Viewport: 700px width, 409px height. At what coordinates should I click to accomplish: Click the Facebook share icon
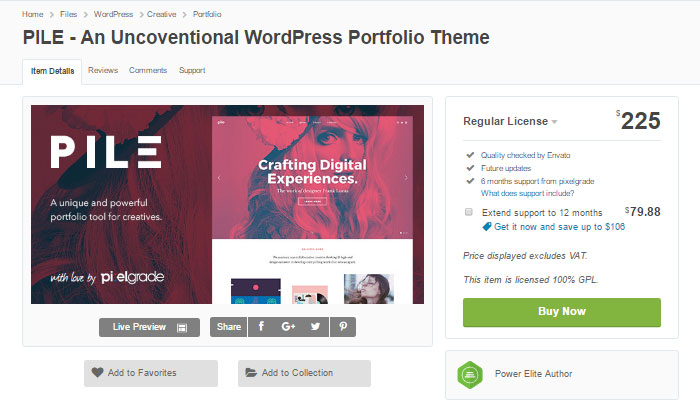[262, 327]
